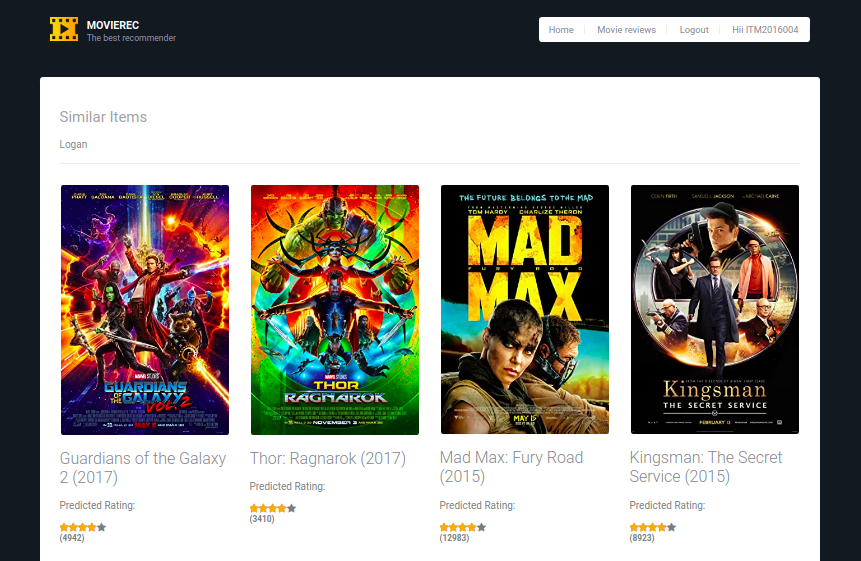This screenshot has width=861, height=561.
Task: Open the Thor: Ragnarok poster
Action: (335, 310)
